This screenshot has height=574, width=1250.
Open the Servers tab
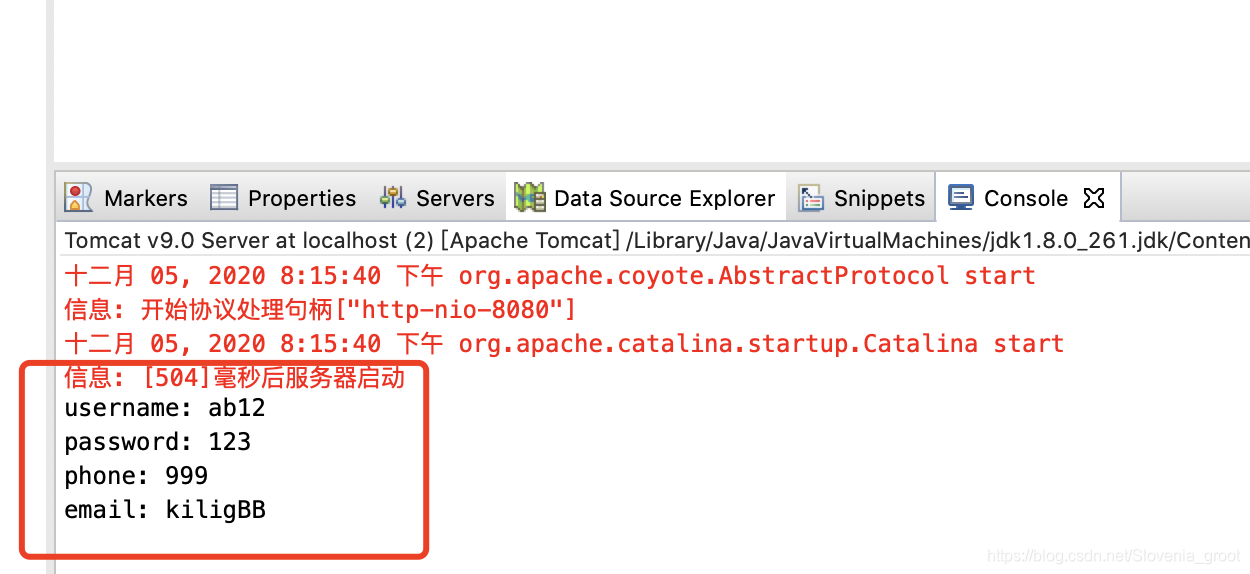(x=437, y=198)
